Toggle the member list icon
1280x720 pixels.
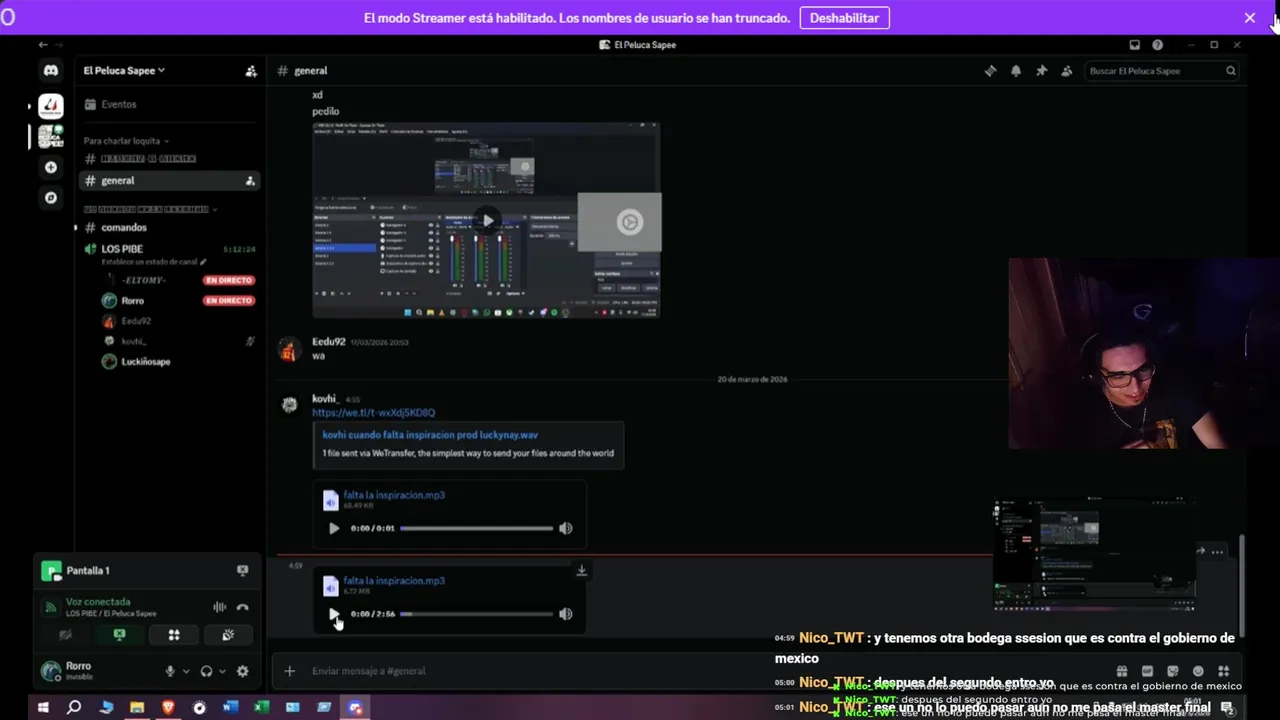coord(1067,71)
